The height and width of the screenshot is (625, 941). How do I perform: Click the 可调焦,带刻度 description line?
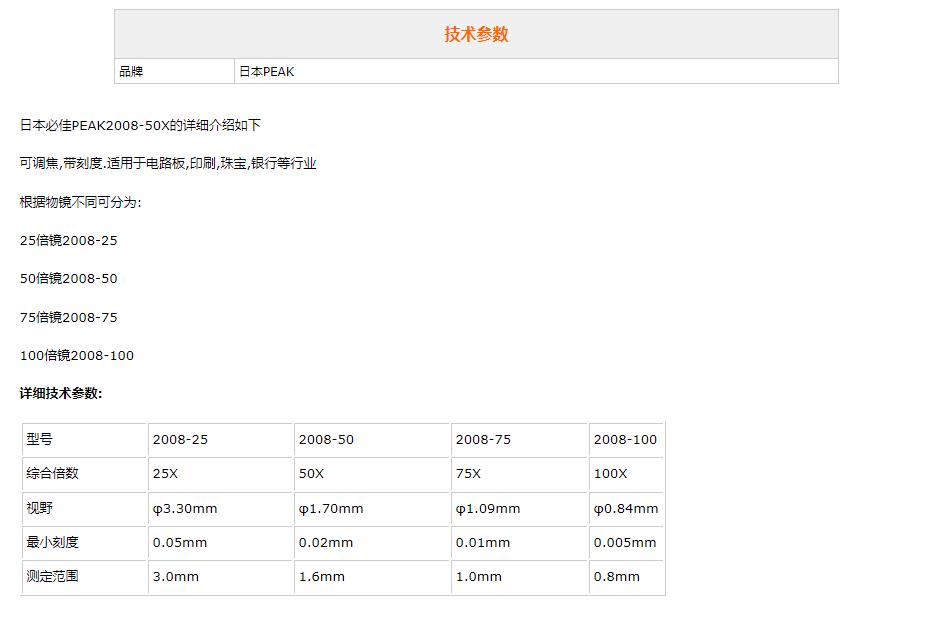[168, 163]
